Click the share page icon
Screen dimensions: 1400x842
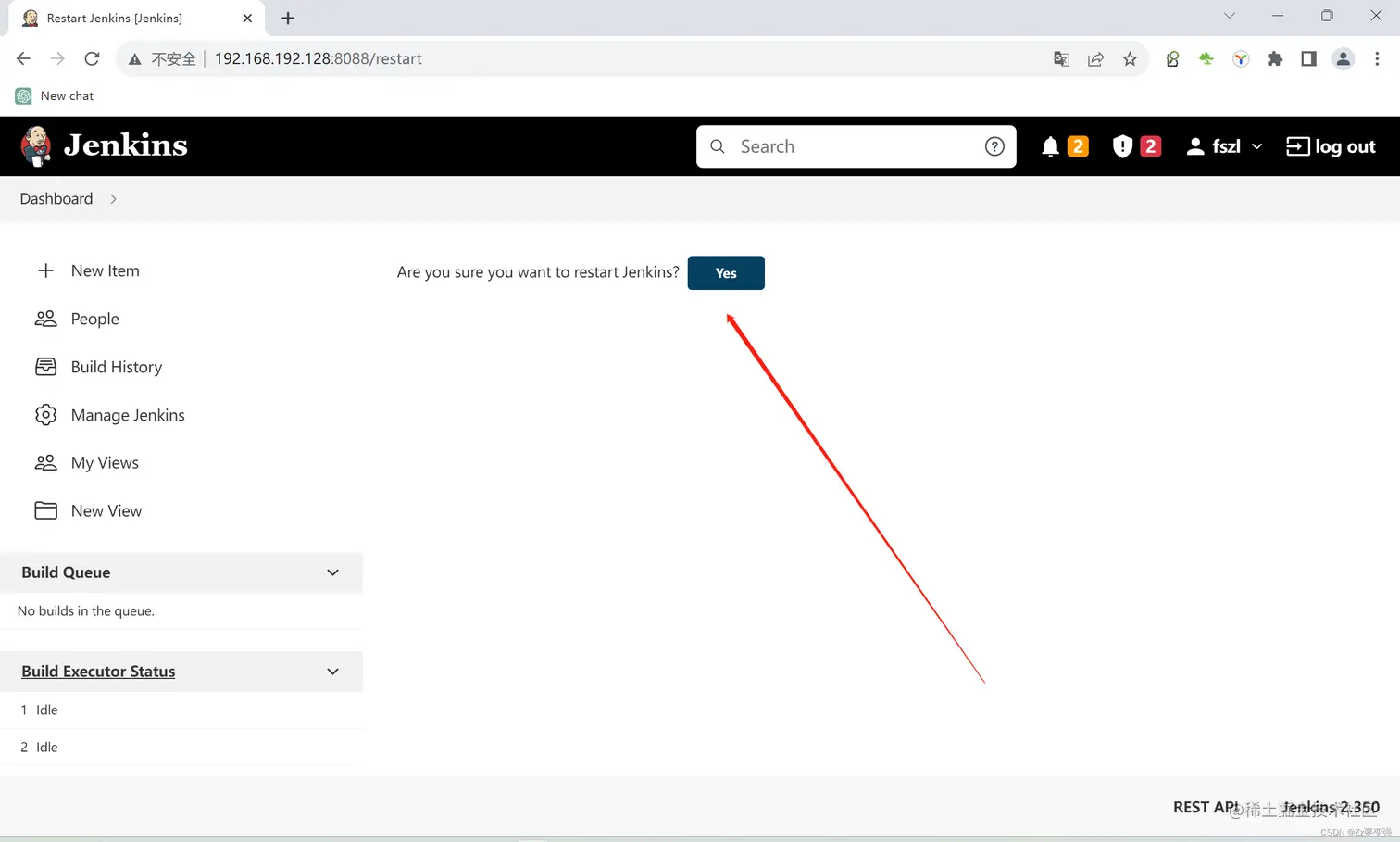[1095, 59]
